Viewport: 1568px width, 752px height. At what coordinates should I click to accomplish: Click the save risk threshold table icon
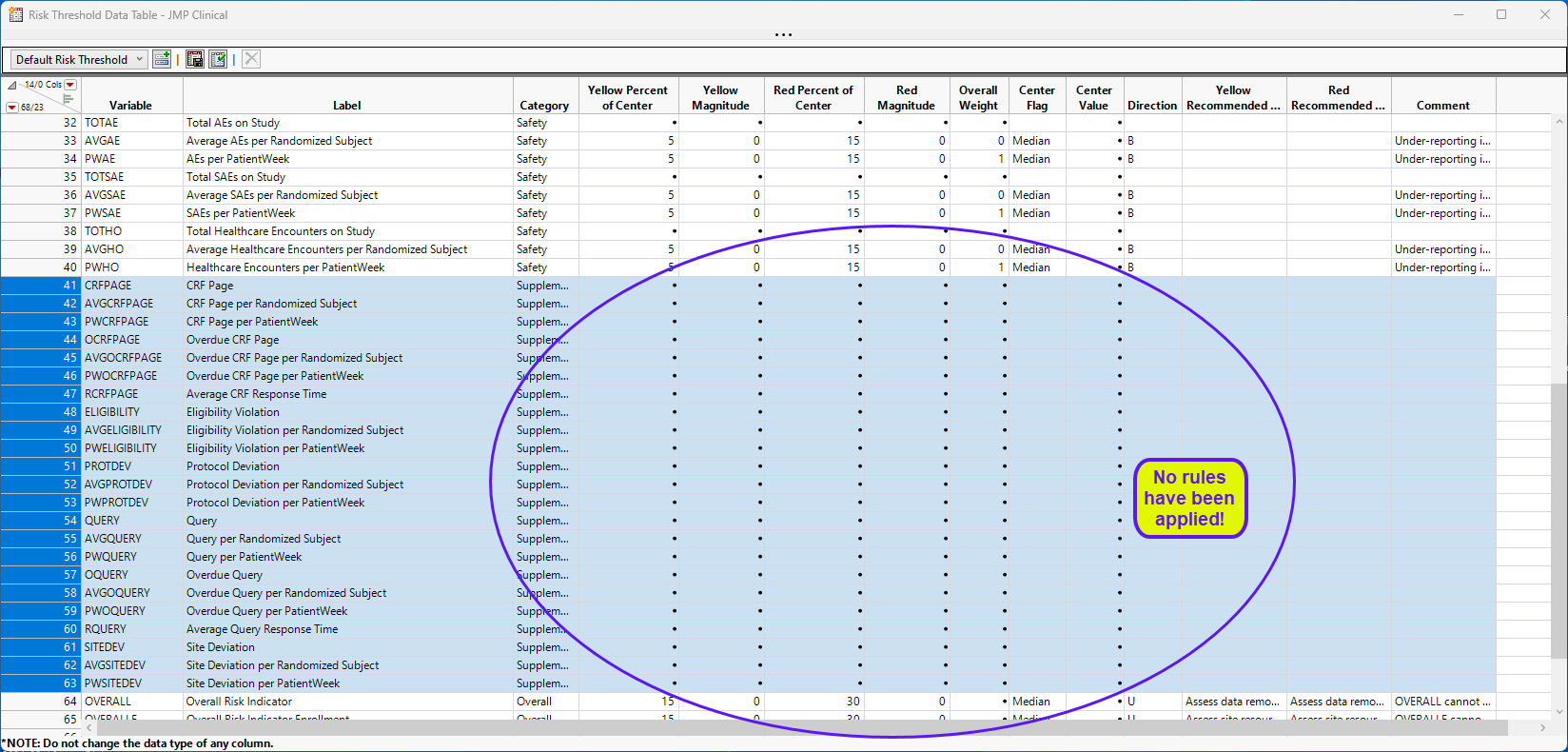[195, 59]
